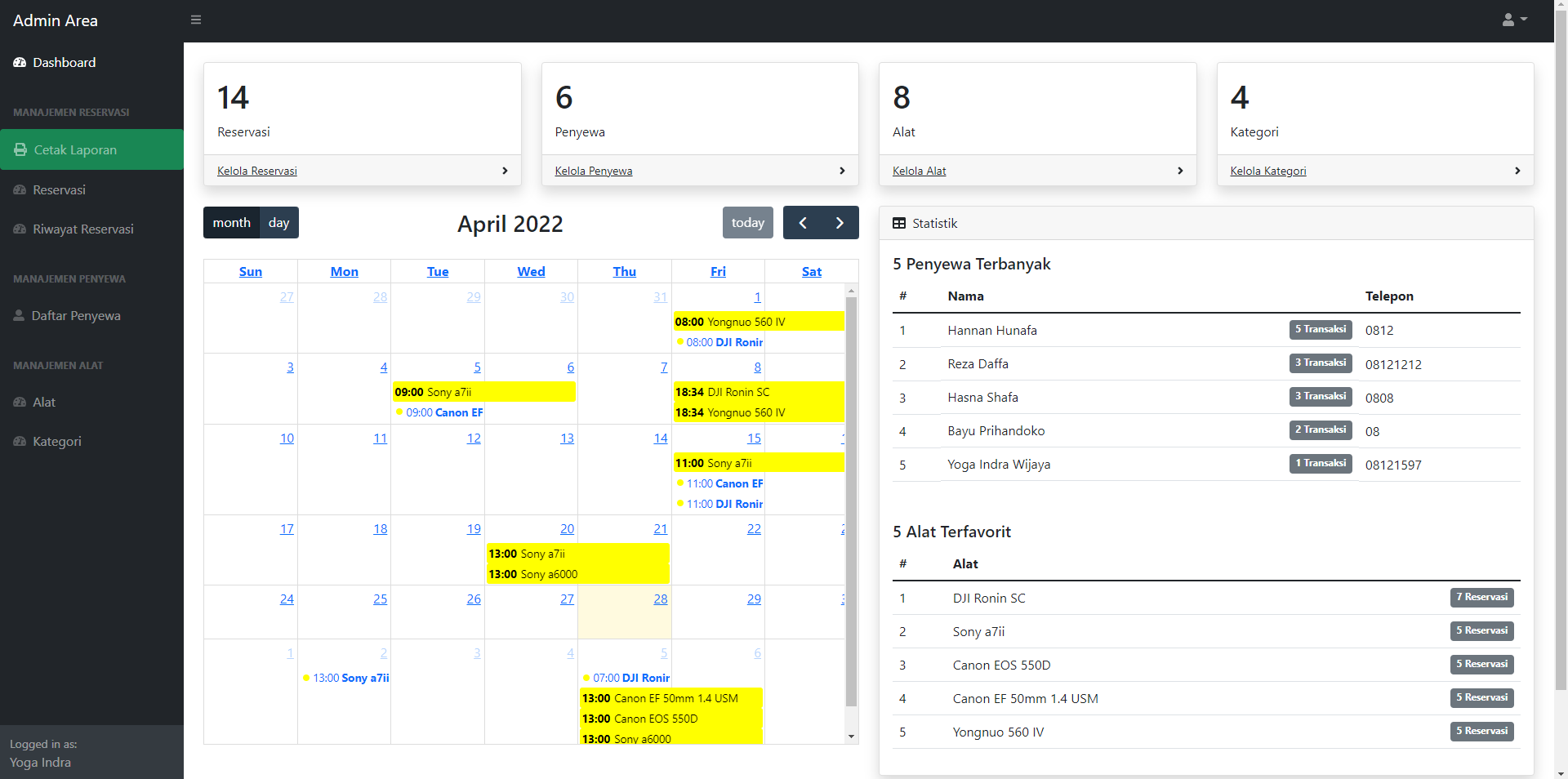
Task: Select the Yoga Indra Wijaya name cell
Action: point(999,465)
